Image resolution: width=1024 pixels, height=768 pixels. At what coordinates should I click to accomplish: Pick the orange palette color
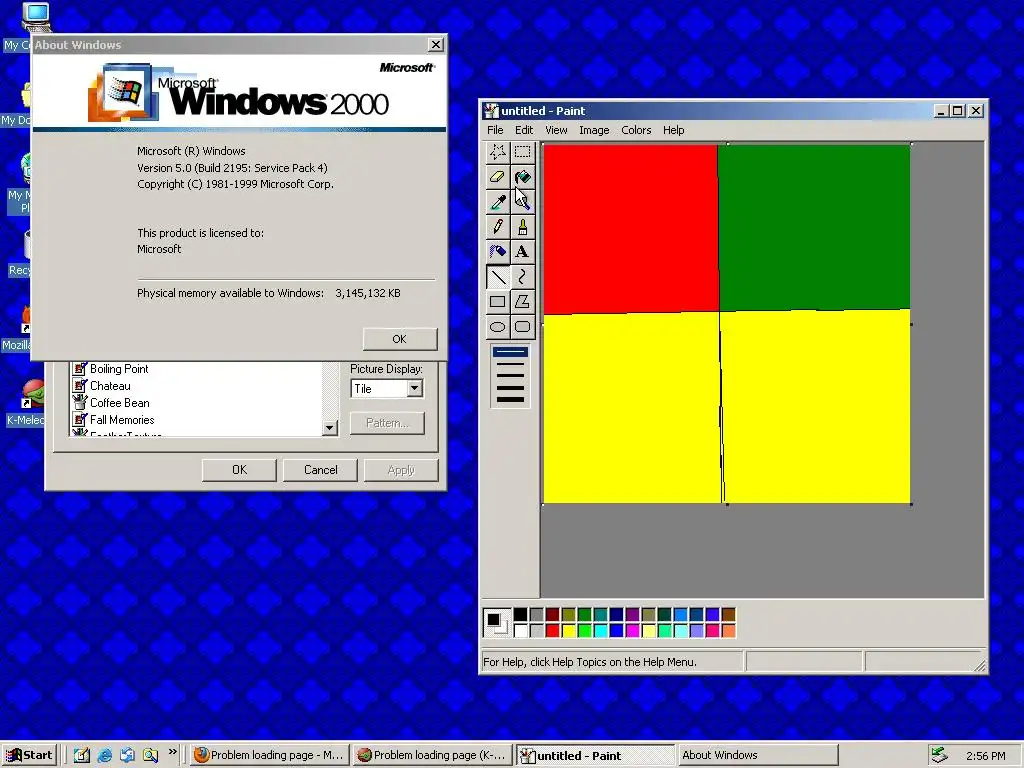728,630
